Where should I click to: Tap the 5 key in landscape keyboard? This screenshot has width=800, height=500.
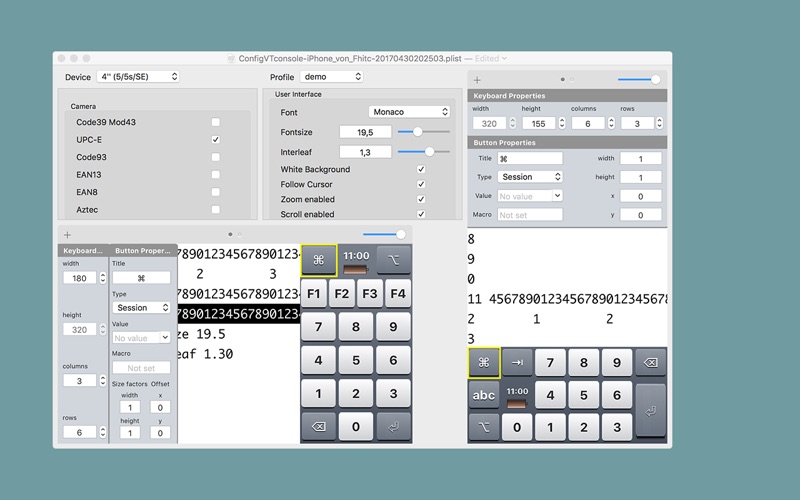[584, 395]
